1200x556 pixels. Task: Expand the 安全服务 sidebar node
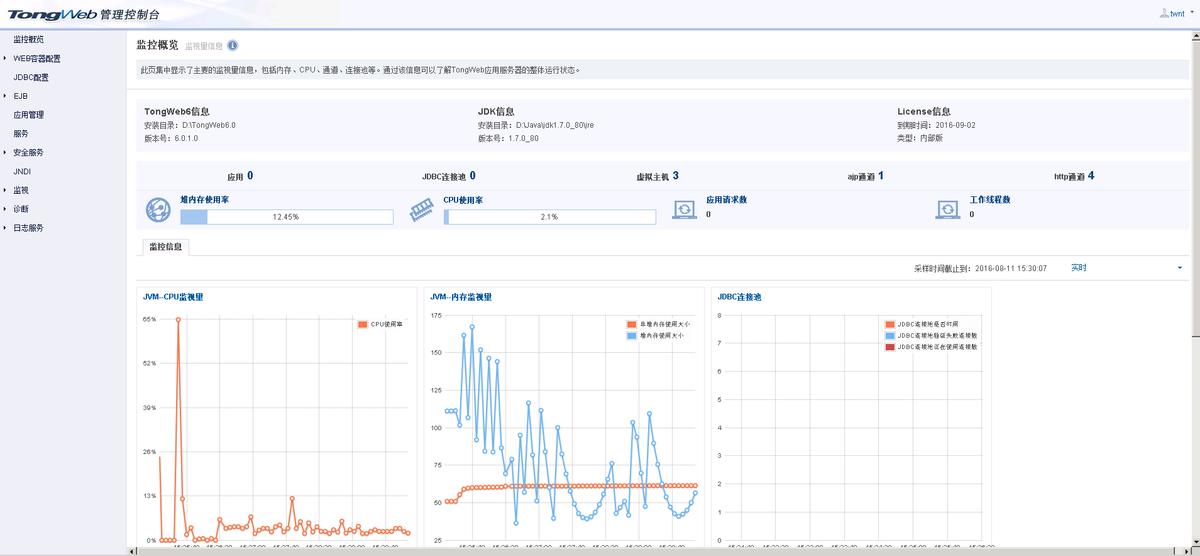(5, 153)
